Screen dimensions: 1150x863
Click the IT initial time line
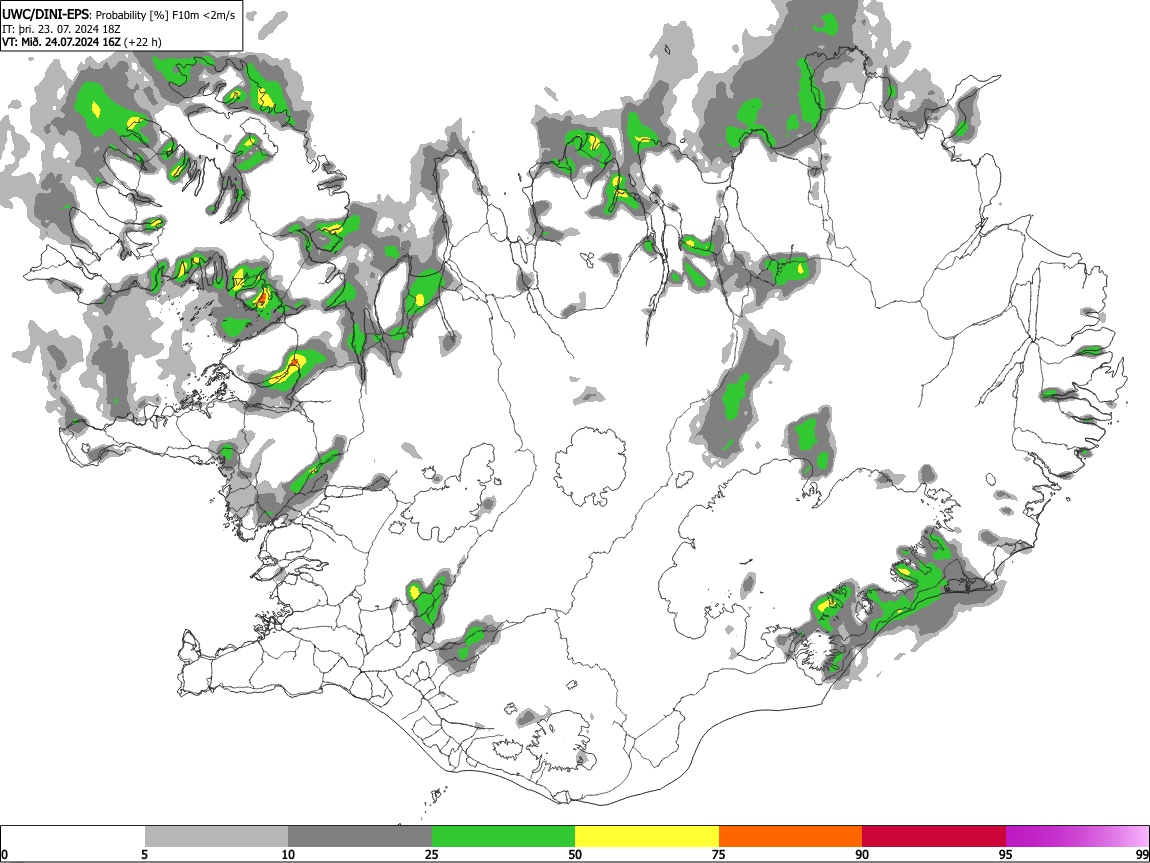click(x=61, y=29)
